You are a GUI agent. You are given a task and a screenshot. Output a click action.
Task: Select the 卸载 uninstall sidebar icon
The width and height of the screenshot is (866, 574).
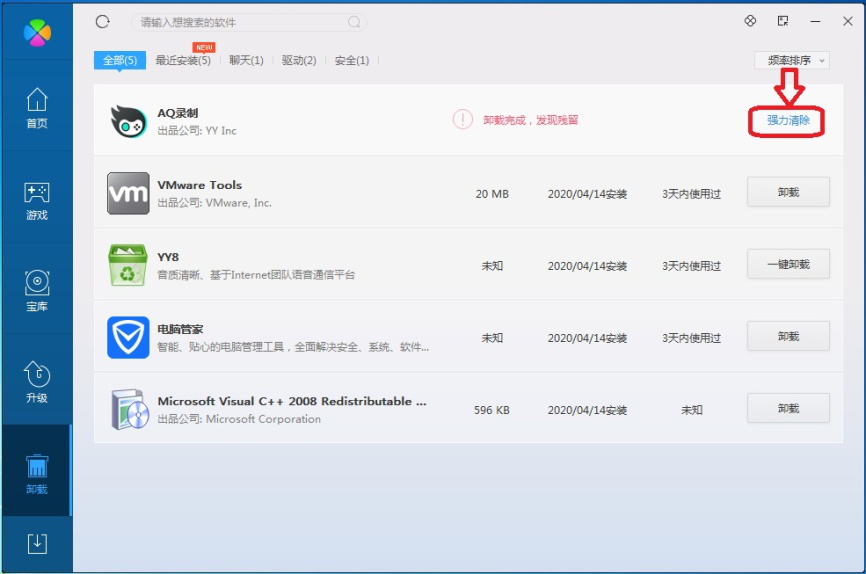click(x=36, y=474)
